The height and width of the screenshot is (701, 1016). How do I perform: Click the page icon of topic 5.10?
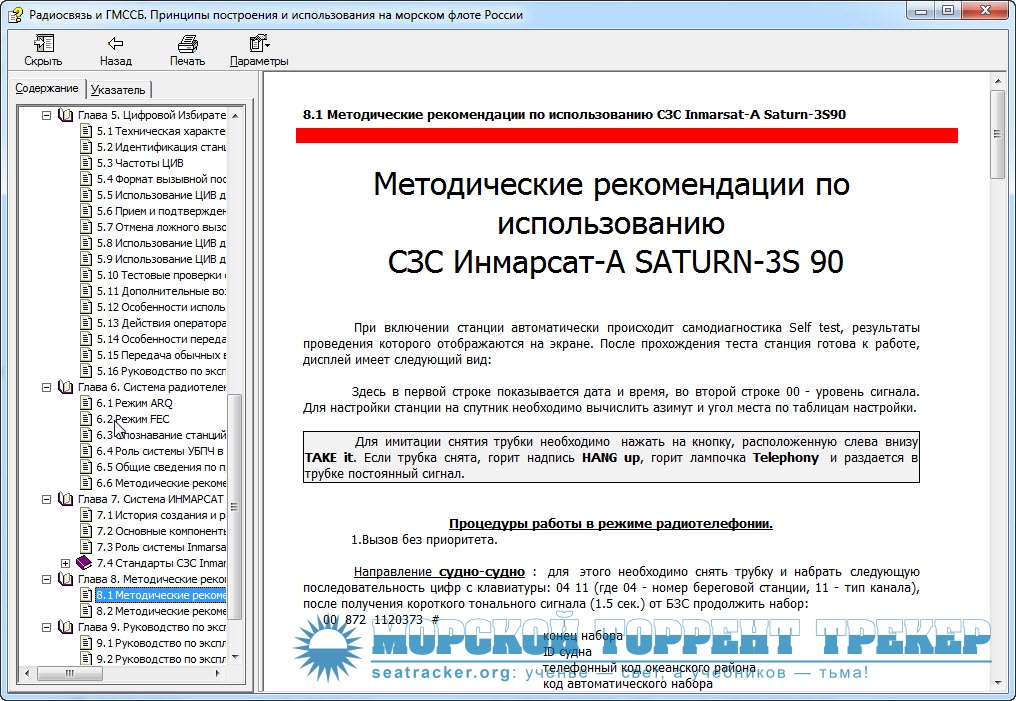(x=86, y=275)
